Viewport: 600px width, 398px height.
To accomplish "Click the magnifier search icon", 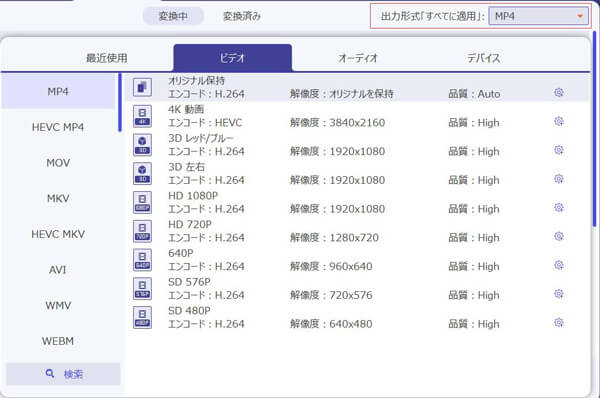I will point(50,374).
